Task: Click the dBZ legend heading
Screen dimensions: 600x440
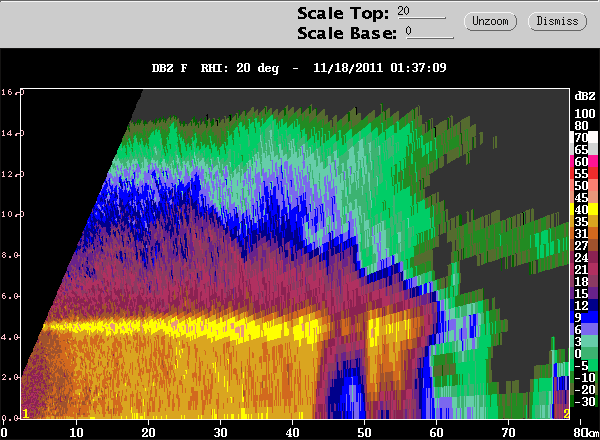Action: click(x=585, y=96)
